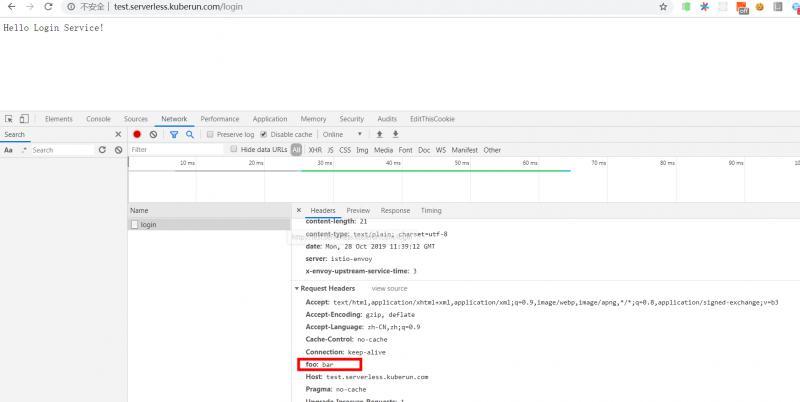Screen dimensions: 800x402
Task: Click the Name column header
Action: pyautogui.click(x=209, y=210)
